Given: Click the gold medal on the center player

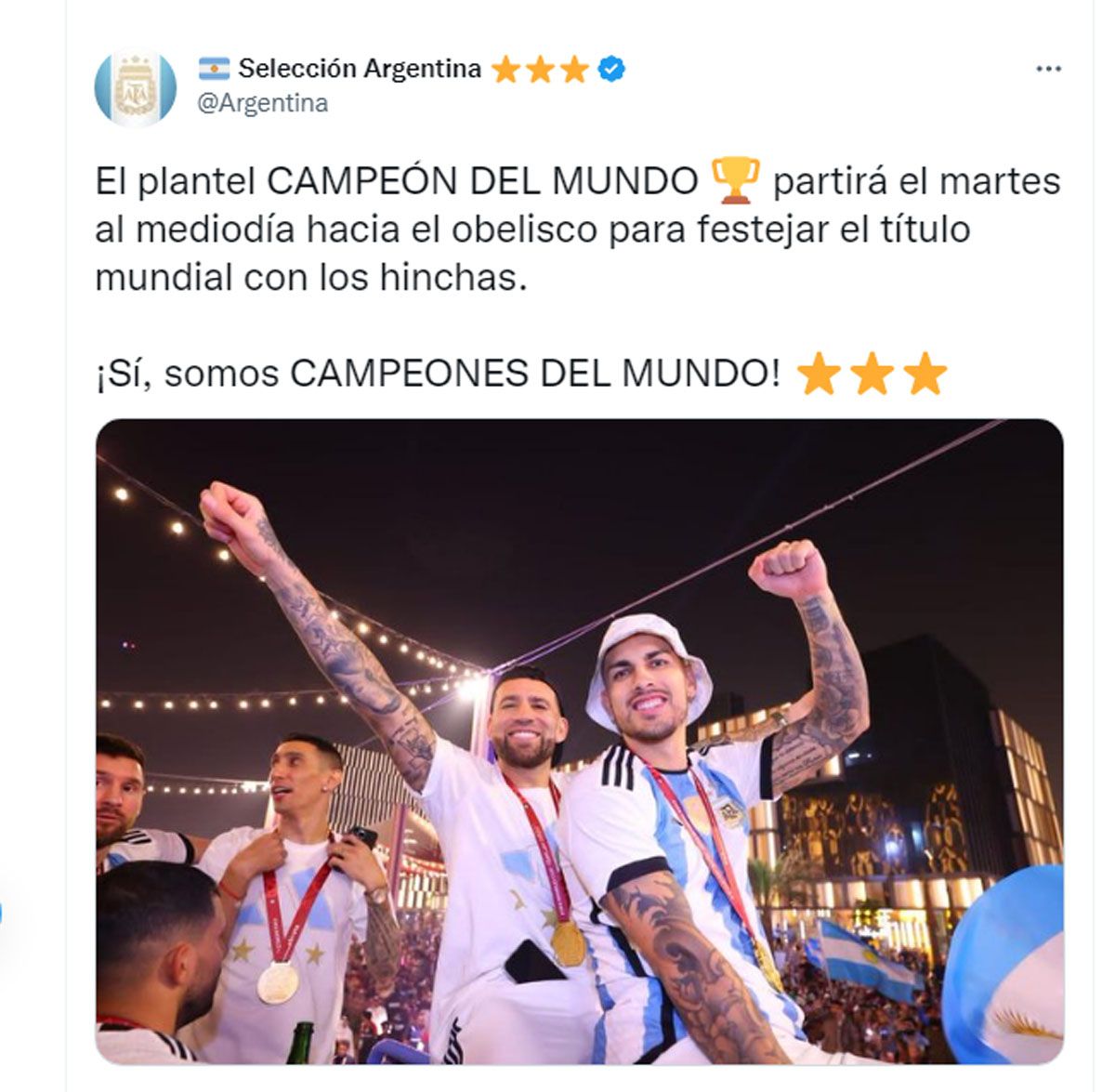Looking at the screenshot, I should [x=567, y=942].
